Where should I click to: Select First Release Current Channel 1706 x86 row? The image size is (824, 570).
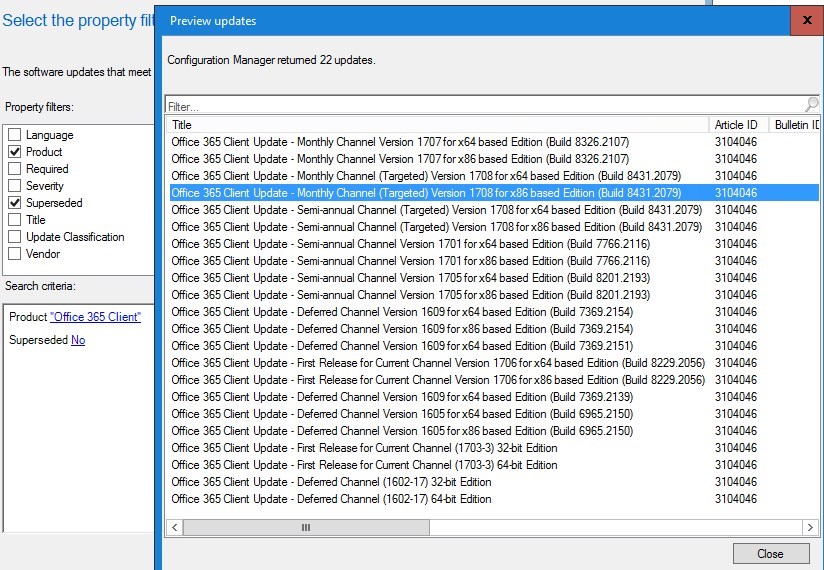tap(494, 380)
